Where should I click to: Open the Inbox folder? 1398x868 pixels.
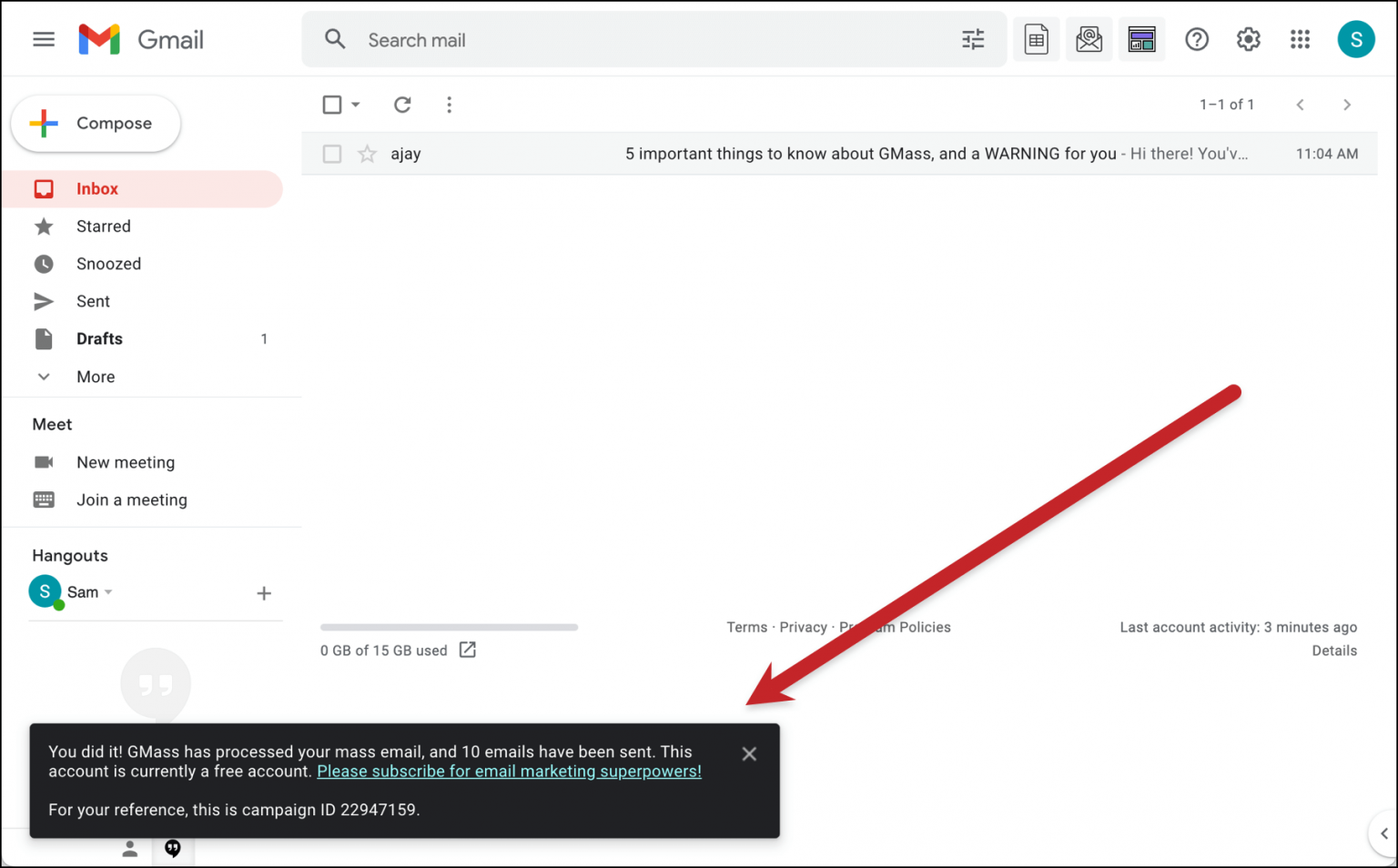coord(96,188)
